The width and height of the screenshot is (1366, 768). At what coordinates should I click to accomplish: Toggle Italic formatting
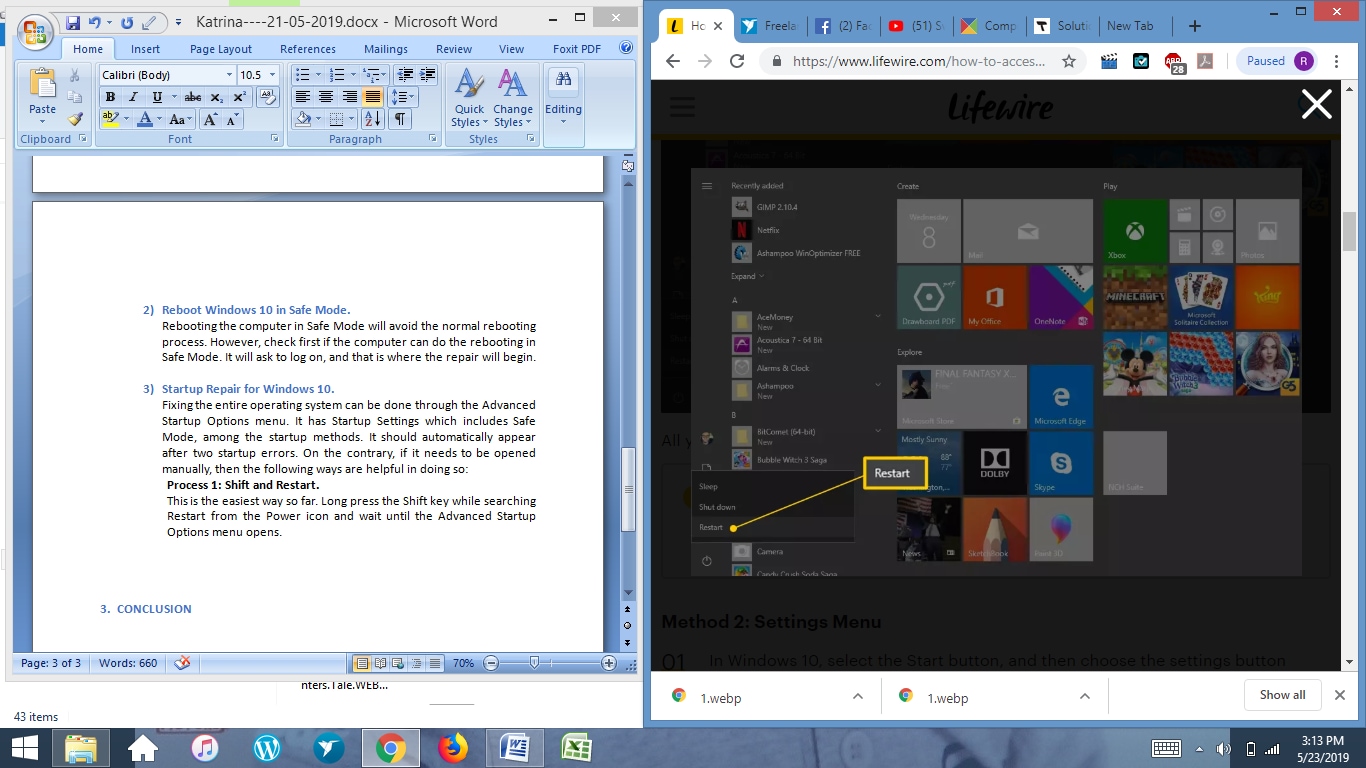pos(133,97)
